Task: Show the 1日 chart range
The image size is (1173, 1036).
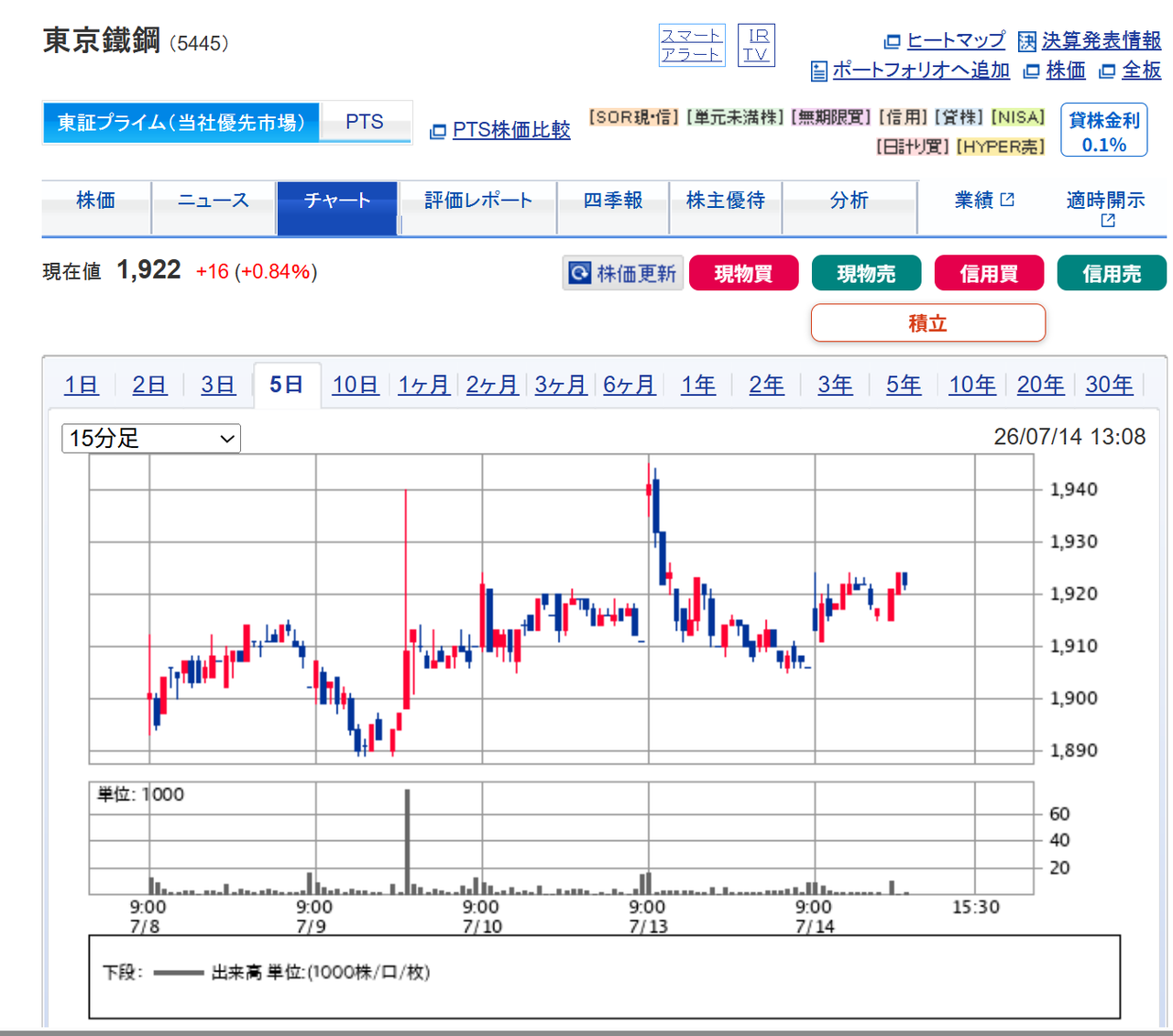Action: click(x=82, y=385)
